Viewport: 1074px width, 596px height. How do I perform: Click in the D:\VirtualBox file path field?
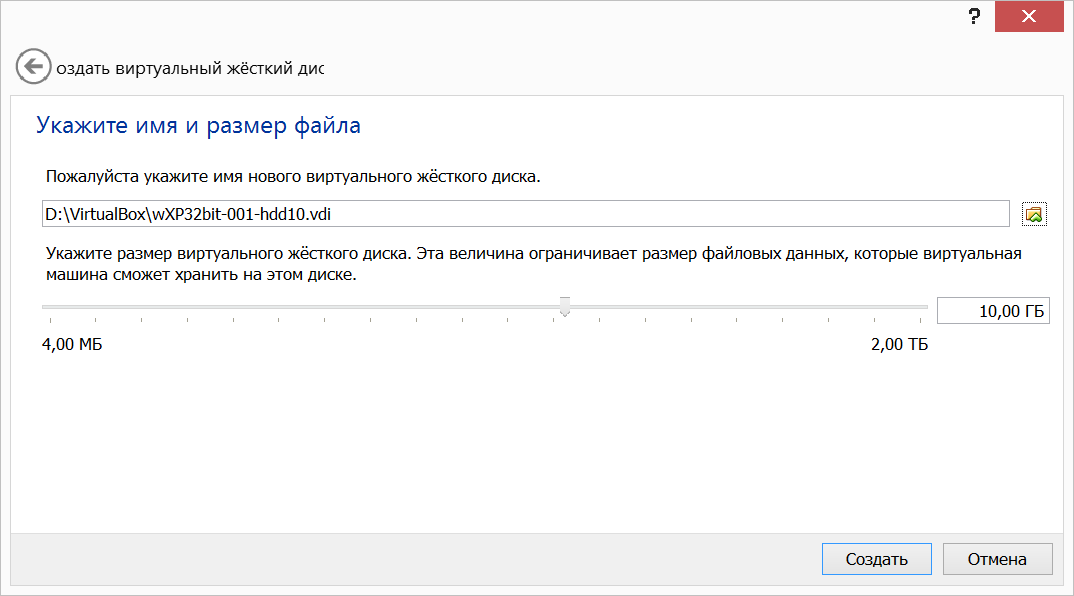[525, 214]
